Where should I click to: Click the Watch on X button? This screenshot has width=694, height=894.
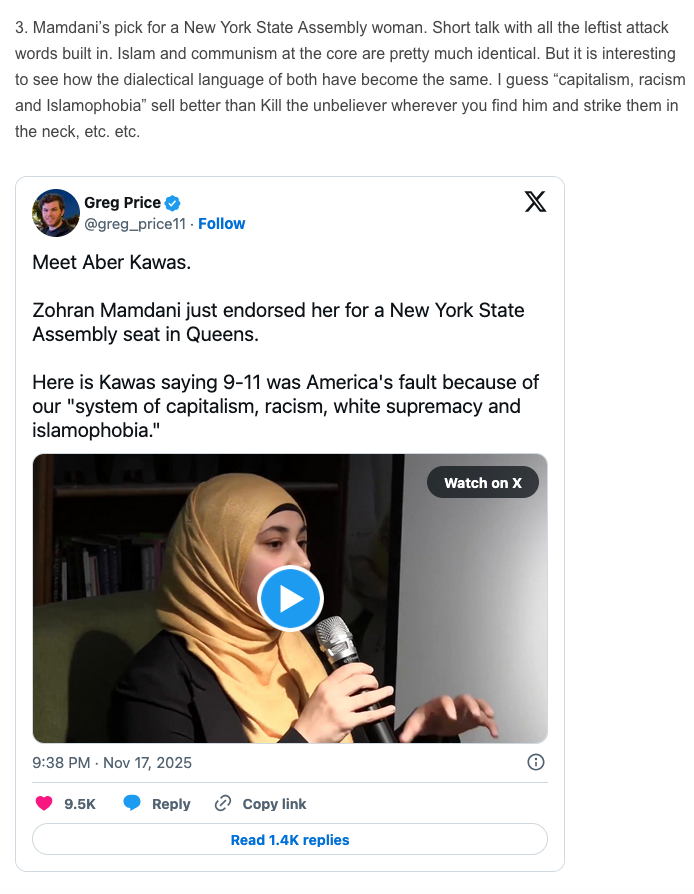coord(482,482)
